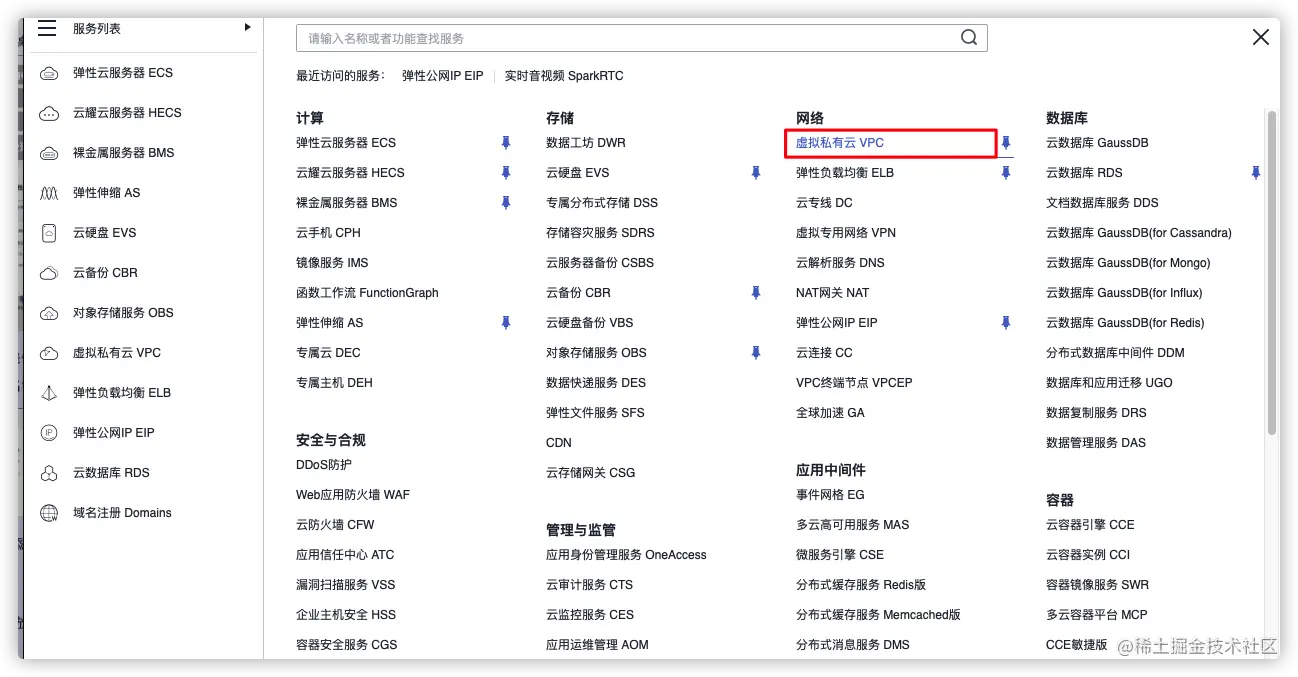This screenshot has height=677, width=1298.
Task: Click the search magnifier icon
Action: coord(969,37)
